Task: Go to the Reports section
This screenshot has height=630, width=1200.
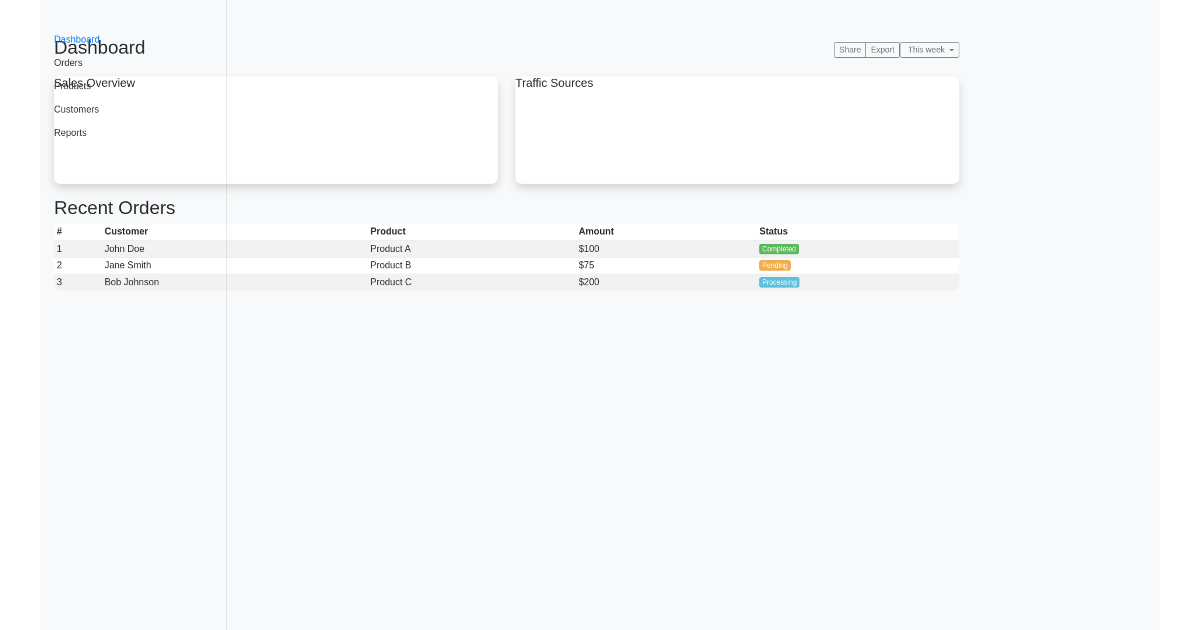Action: pos(70,132)
